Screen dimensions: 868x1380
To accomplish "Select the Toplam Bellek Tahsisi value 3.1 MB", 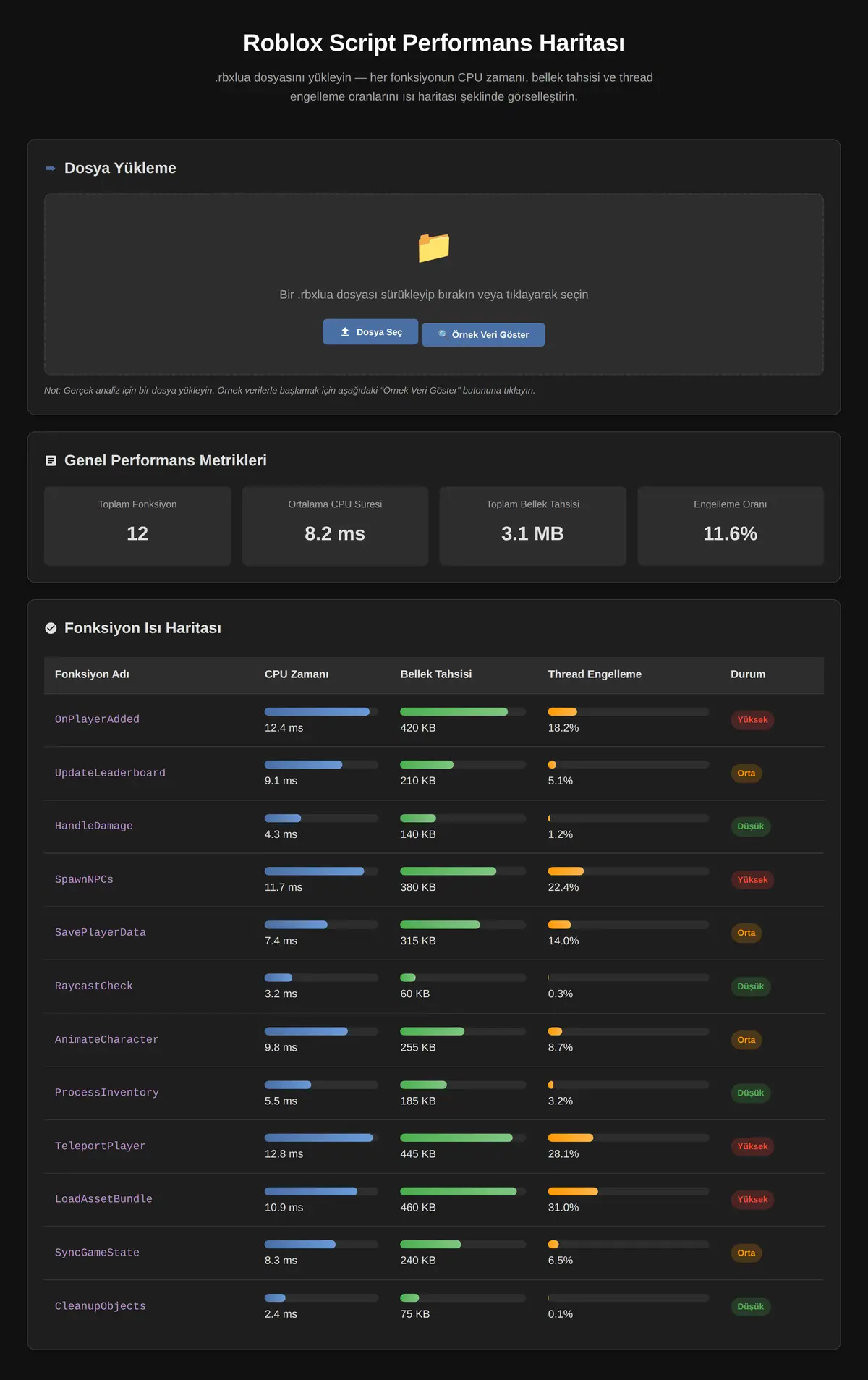I will (532, 534).
